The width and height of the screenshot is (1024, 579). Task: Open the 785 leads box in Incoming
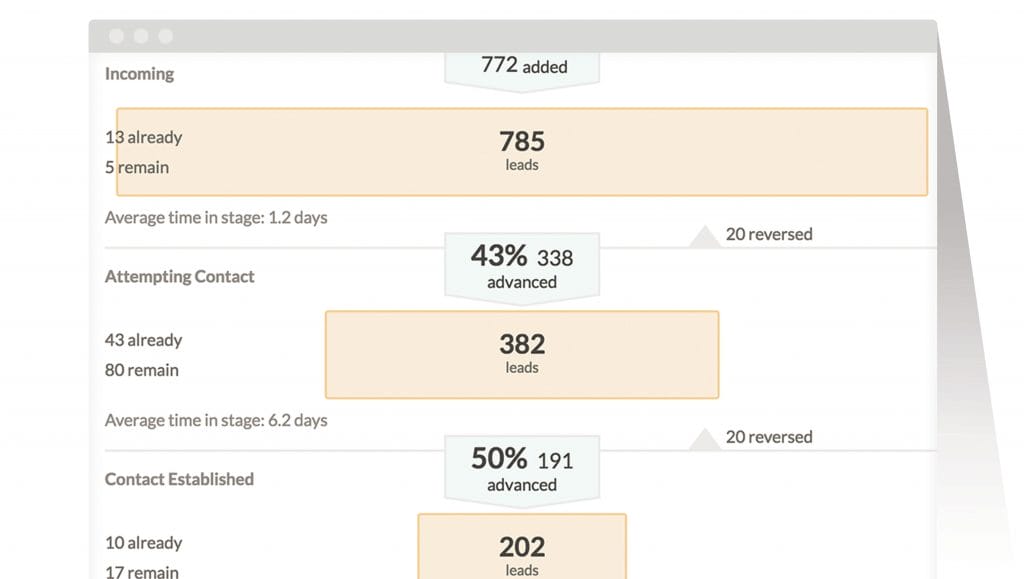[x=522, y=151]
